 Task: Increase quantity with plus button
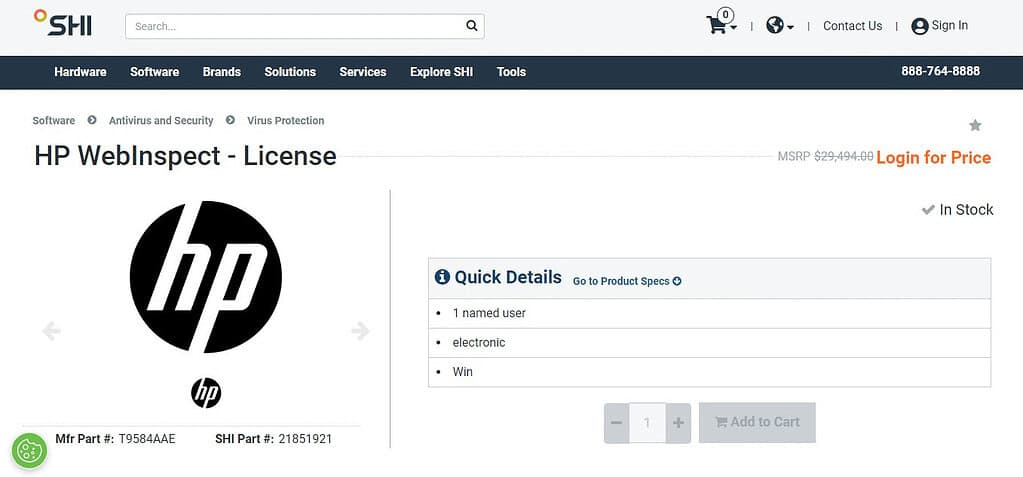click(678, 423)
